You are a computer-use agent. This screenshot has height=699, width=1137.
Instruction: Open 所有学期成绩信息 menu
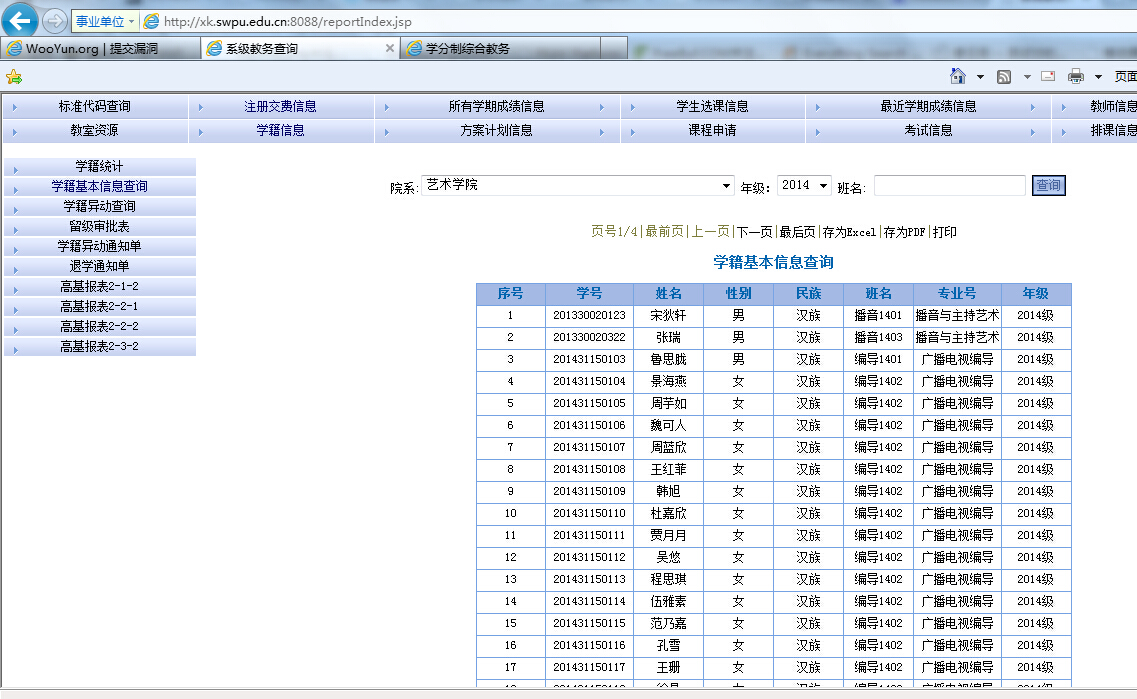point(497,107)
